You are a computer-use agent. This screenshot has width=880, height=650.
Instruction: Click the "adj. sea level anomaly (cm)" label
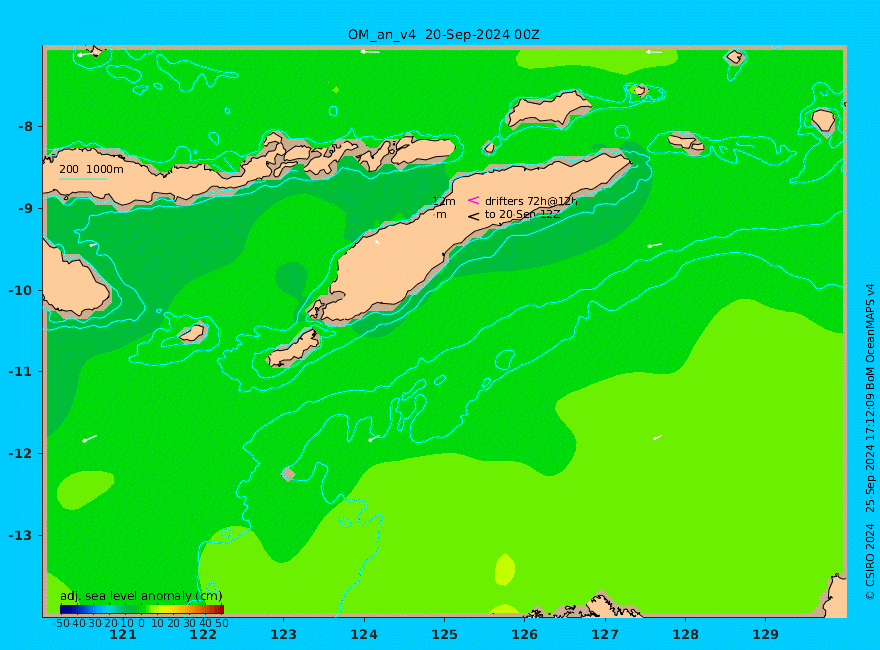tap(141, 596)
